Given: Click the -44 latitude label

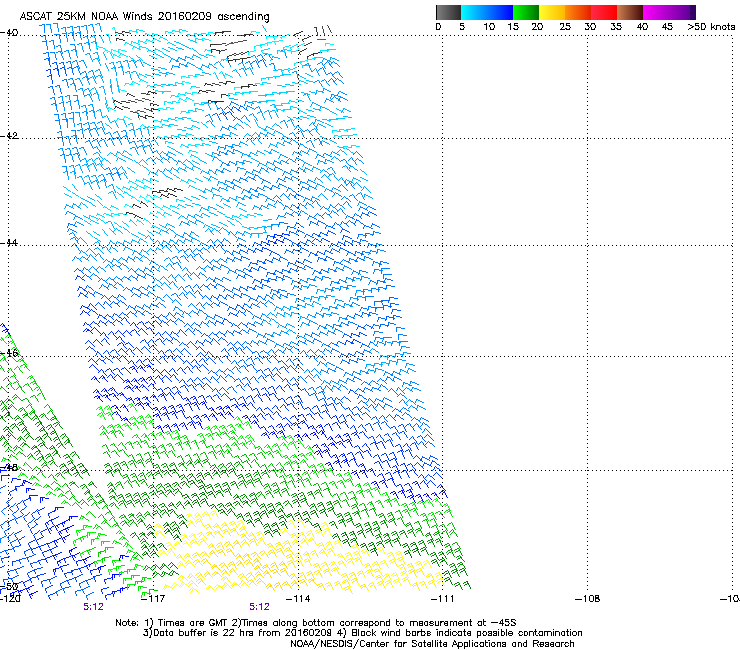Looking at the screenshot, I should pos(9,243).
